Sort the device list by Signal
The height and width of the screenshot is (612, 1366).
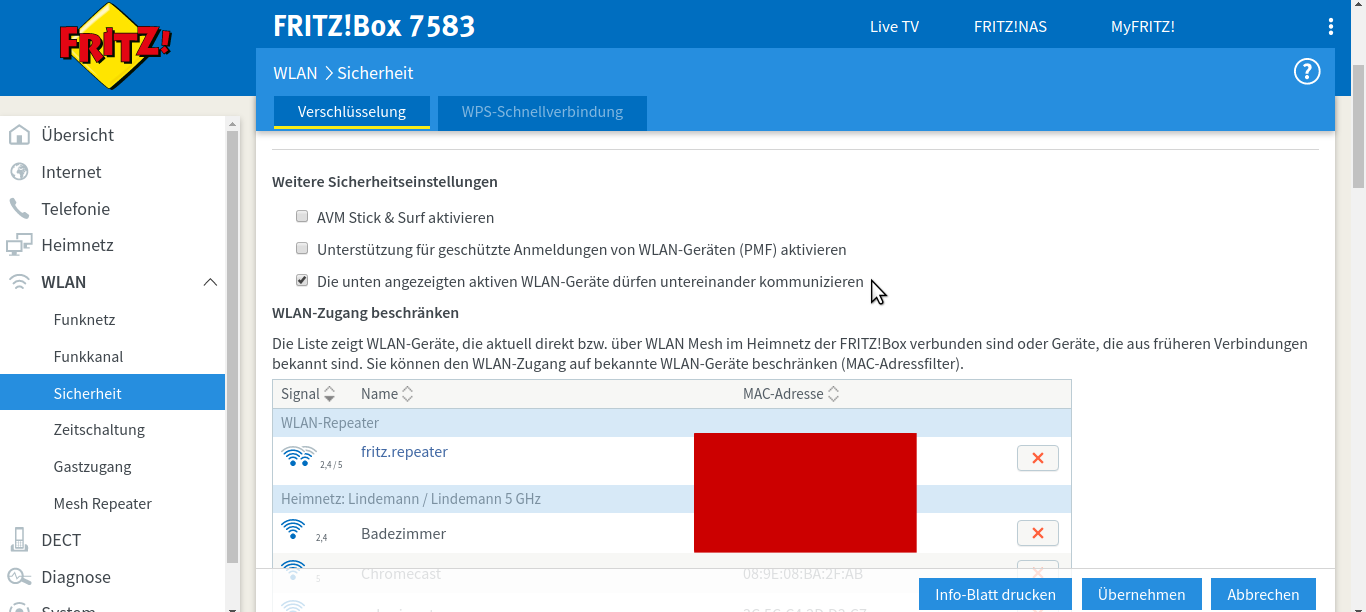coord(308,394)
